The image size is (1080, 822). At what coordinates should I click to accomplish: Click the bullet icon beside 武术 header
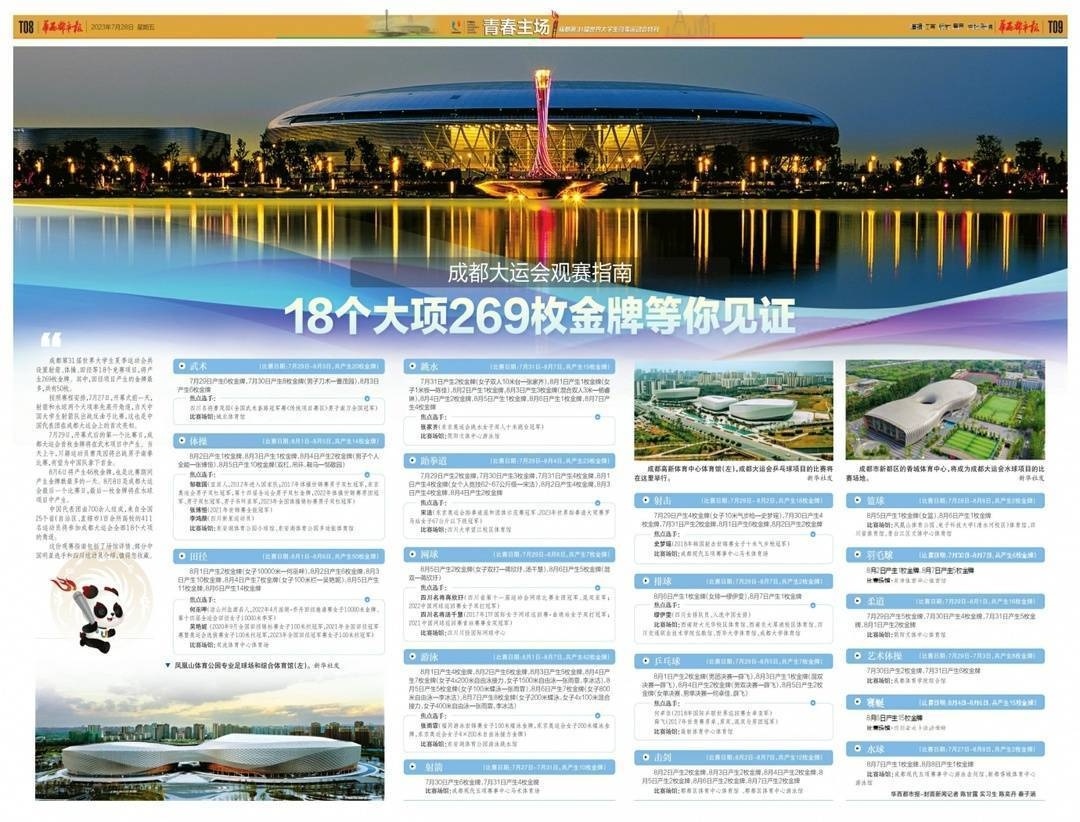181,366
